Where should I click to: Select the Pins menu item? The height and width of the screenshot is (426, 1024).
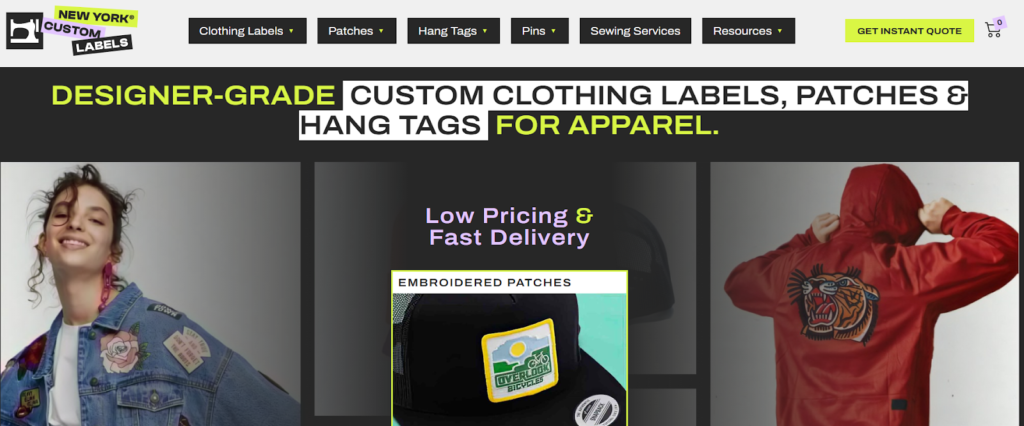point(539,31)
